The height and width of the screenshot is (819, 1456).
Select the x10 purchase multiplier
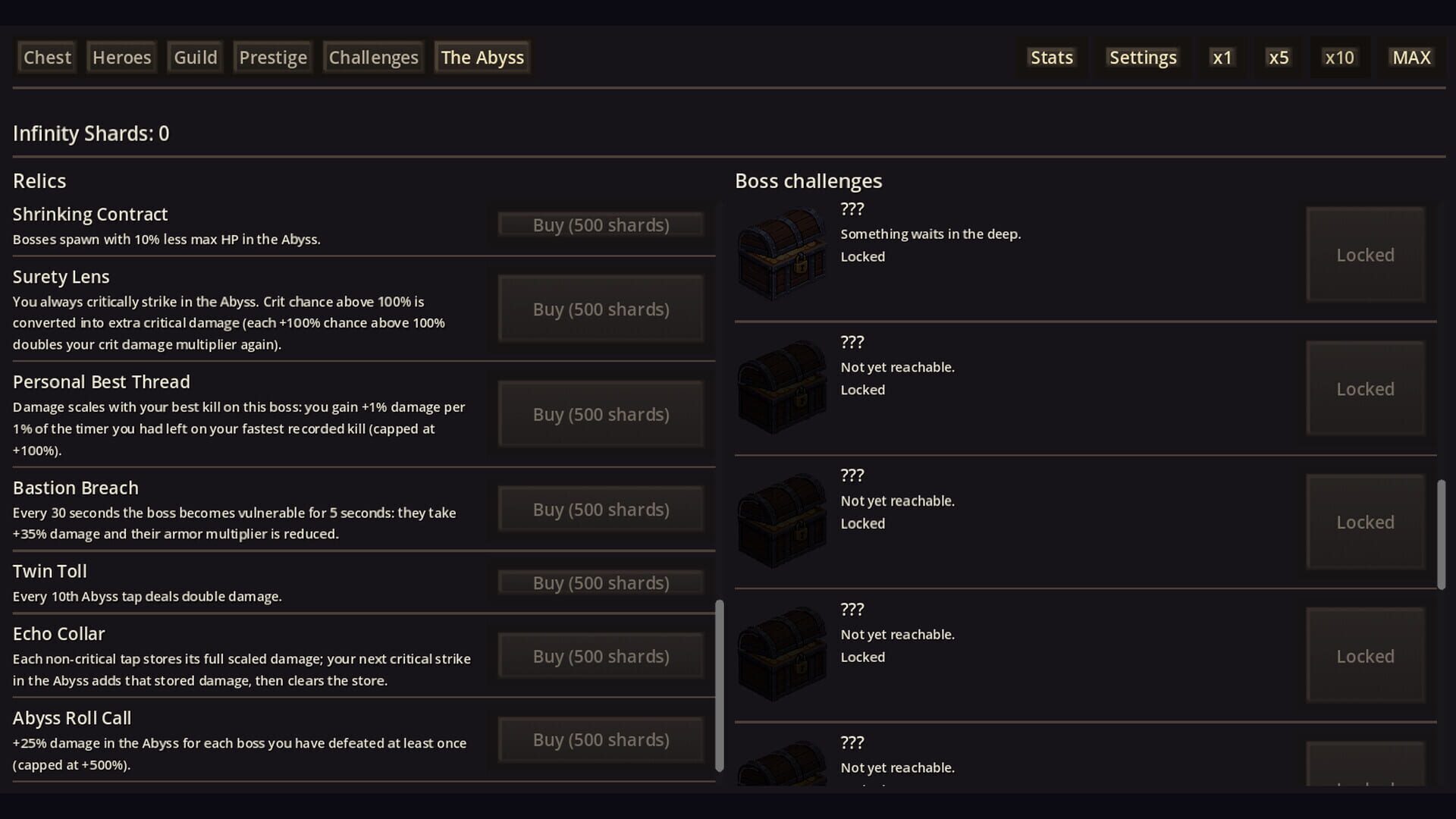point(1338,57)
